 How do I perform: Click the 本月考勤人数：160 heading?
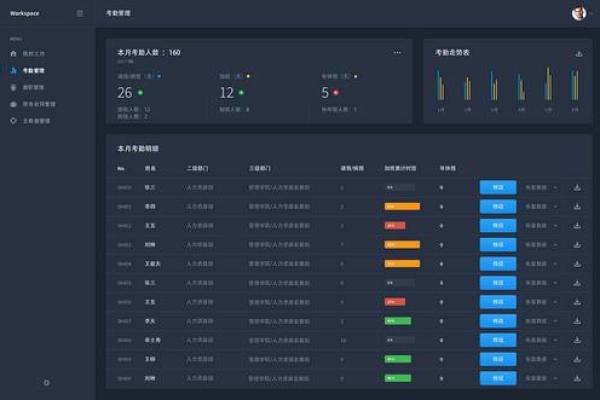(149, 52)
